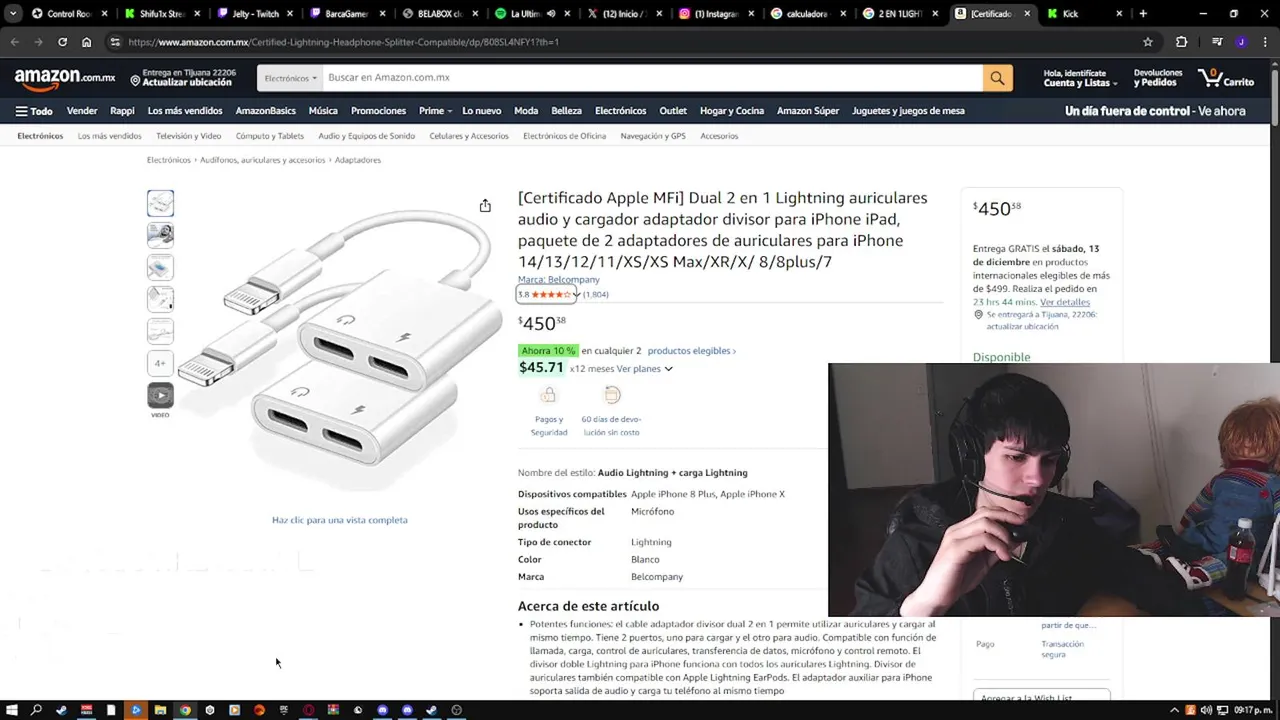Open the shopping cart (Carrito)
The width and height of the screenshot is (1280, 720).
(x=1225, y=78)
